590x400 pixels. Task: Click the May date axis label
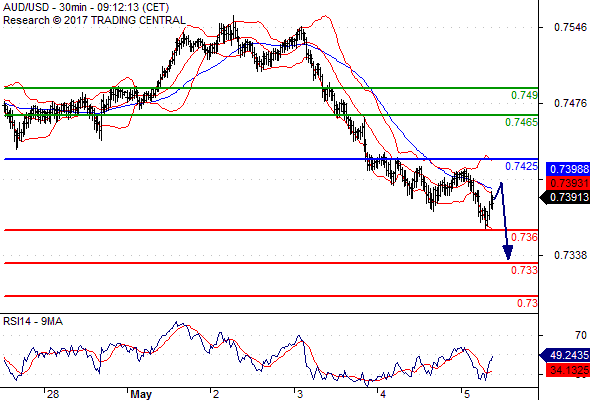click(x=141, y=394)
